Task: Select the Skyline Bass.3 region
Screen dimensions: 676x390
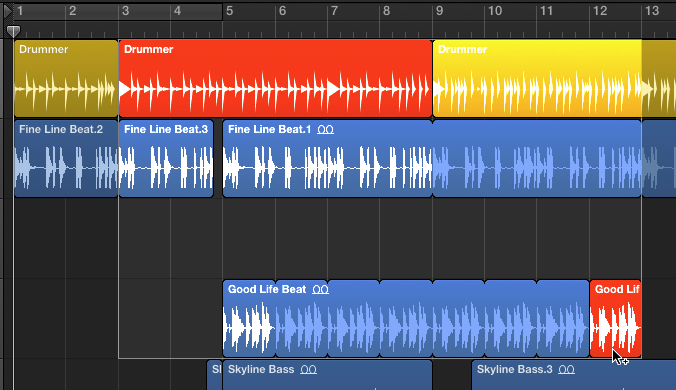Action: [573, 375]
